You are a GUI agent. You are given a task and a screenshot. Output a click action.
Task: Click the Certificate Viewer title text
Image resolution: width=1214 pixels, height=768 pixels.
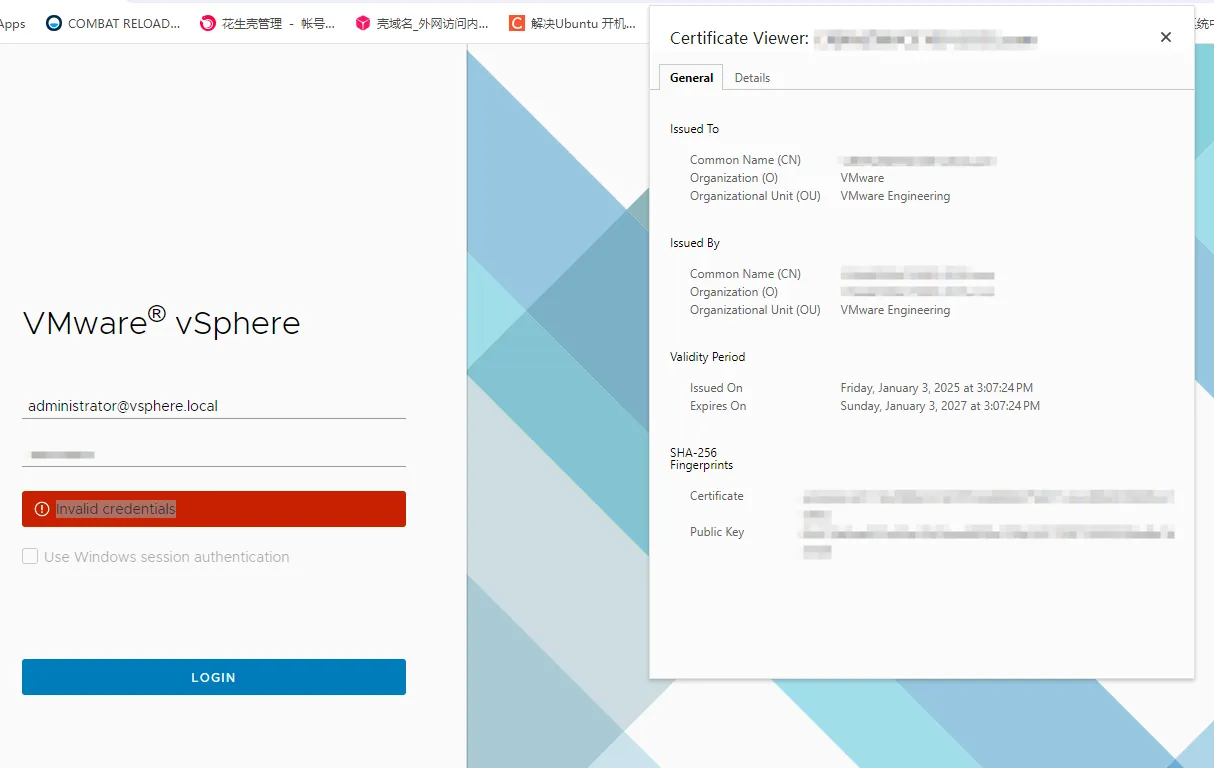(739, 38)
